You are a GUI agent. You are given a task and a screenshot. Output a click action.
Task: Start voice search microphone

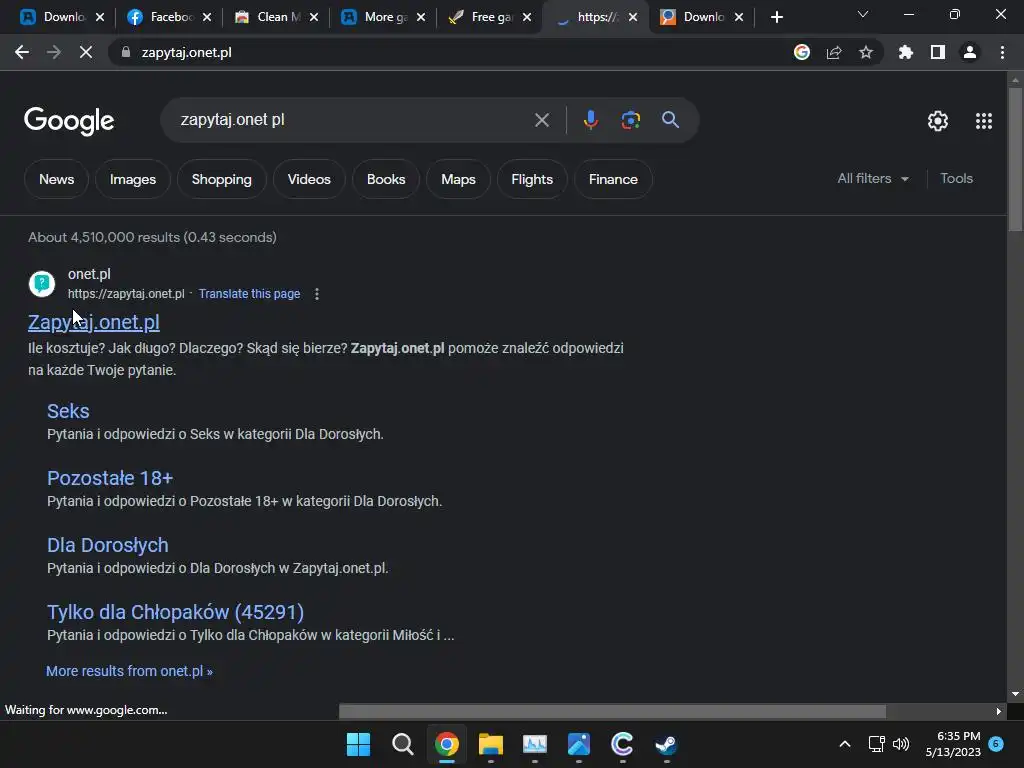point(590,120)
